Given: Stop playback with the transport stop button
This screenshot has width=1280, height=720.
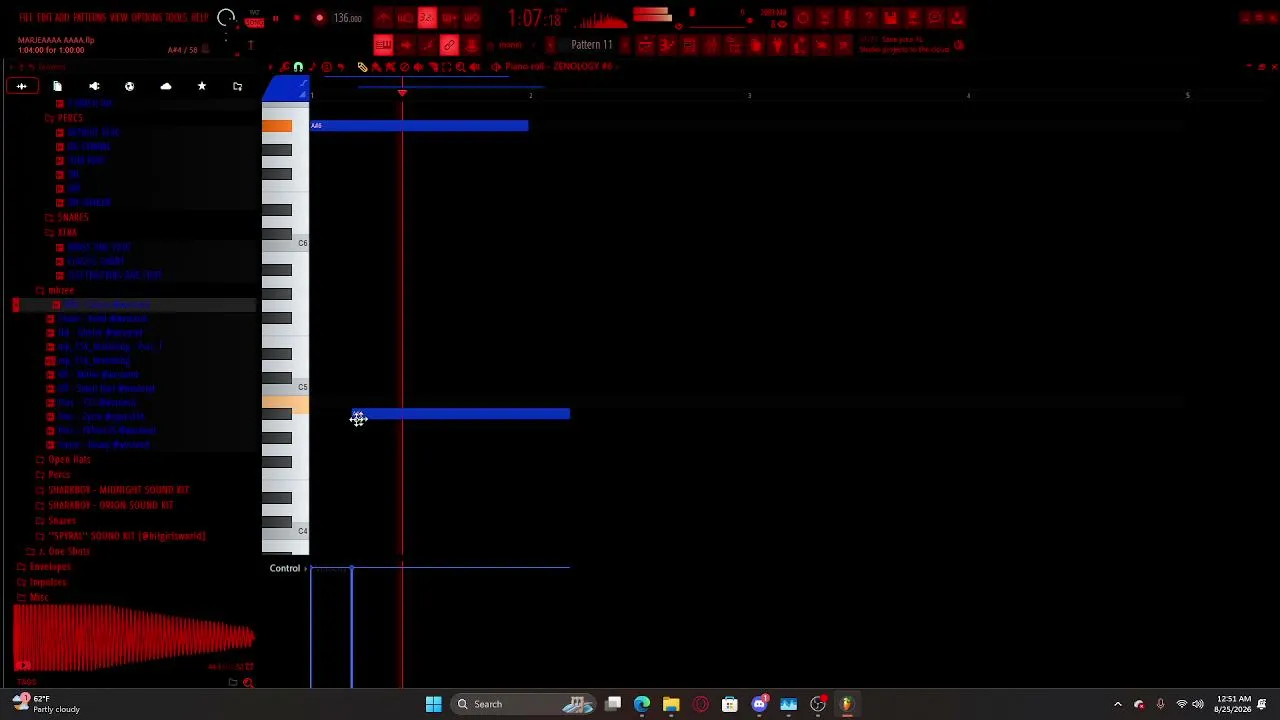Looking at the screenshot, I should coord(296,18).
